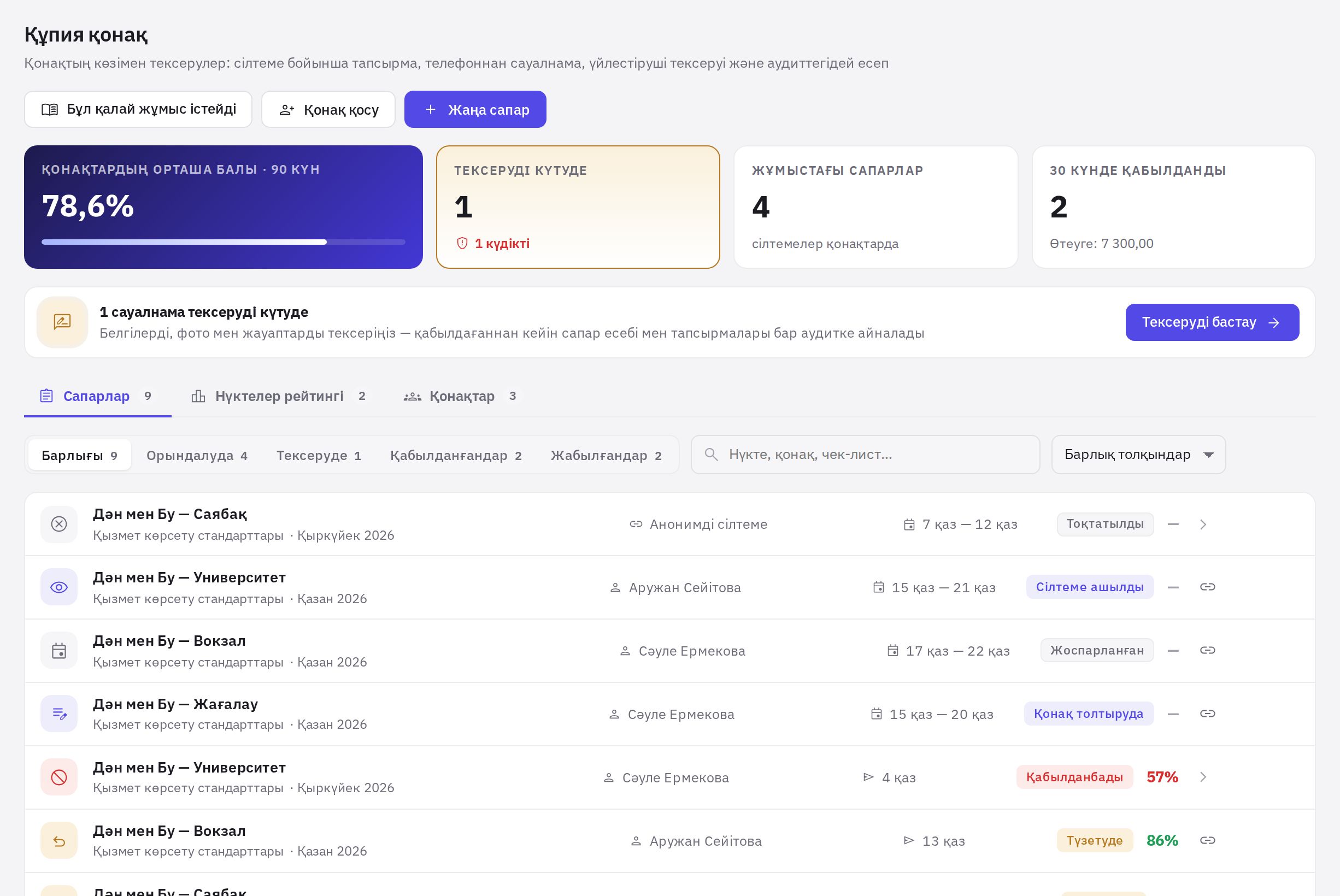
Task: Click the link icon beside Анонимді сілтеме
Action: [x=636, y=524]
